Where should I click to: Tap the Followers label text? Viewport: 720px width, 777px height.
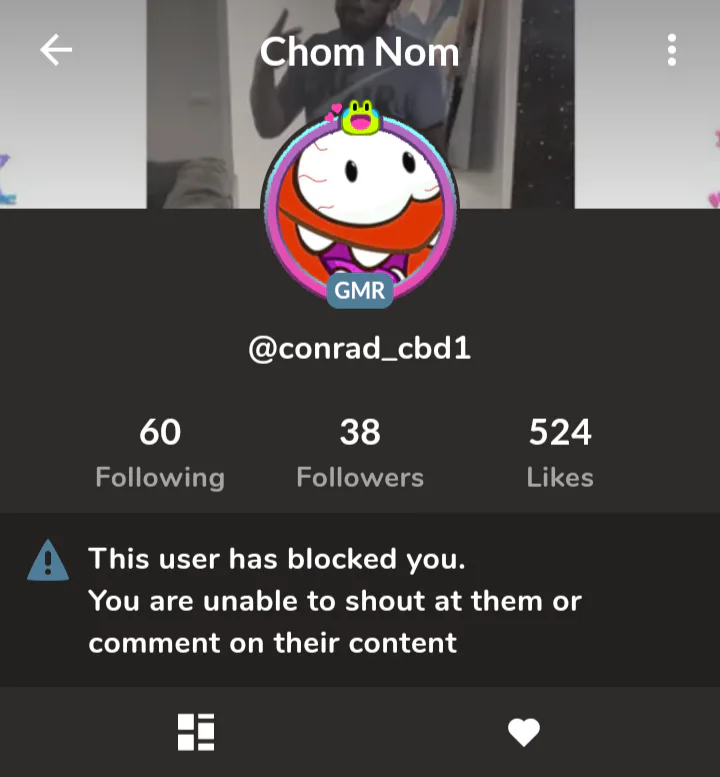(x=360, y=478)
